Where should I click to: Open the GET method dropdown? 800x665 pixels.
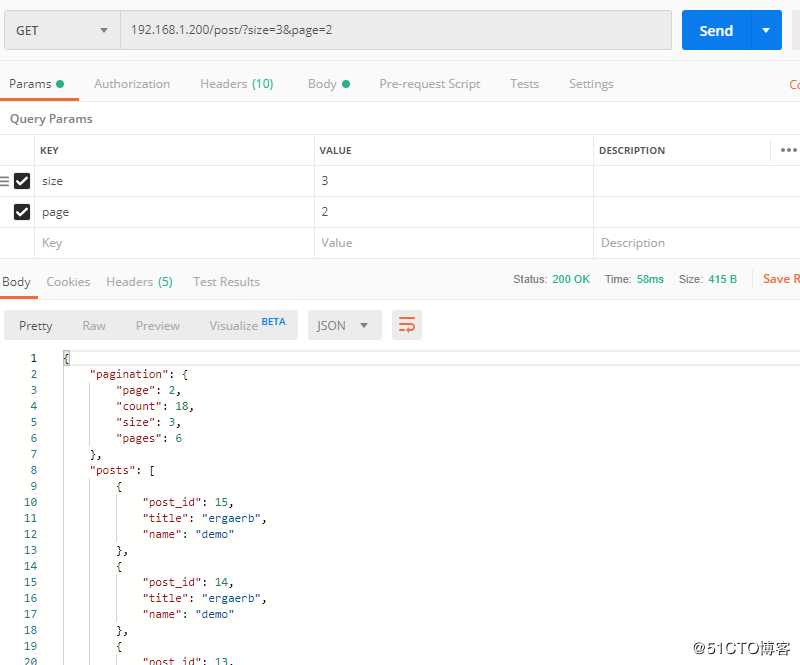tap(62, 30)
